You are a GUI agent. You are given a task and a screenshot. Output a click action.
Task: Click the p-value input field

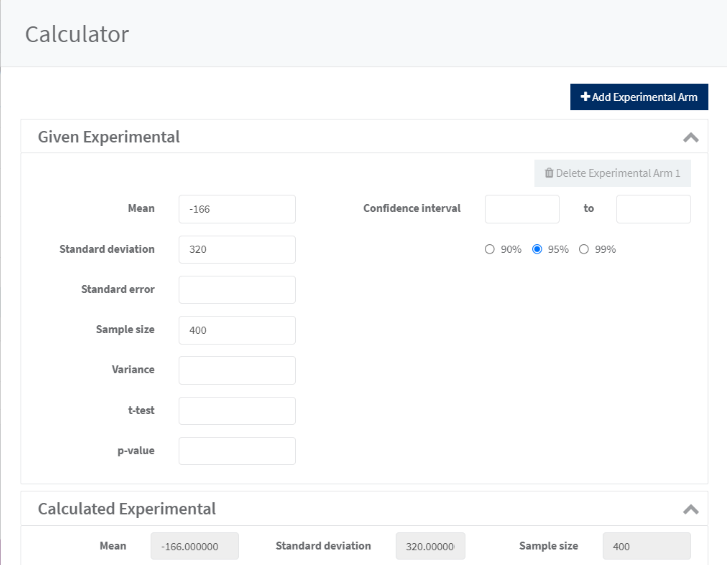pyautogui.click(x=237, y=451)
